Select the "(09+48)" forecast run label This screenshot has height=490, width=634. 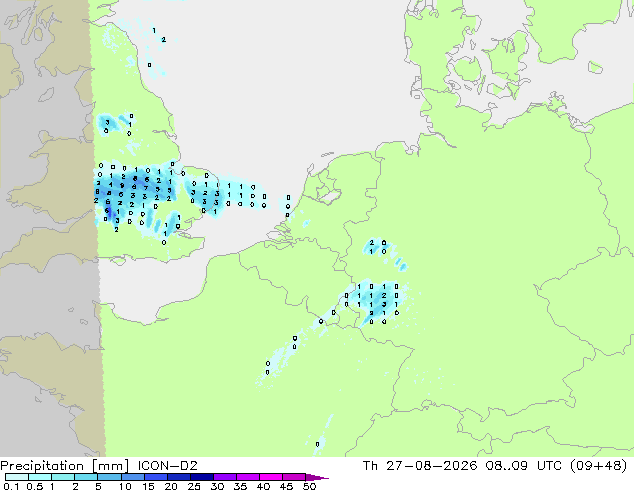[598, 466]
